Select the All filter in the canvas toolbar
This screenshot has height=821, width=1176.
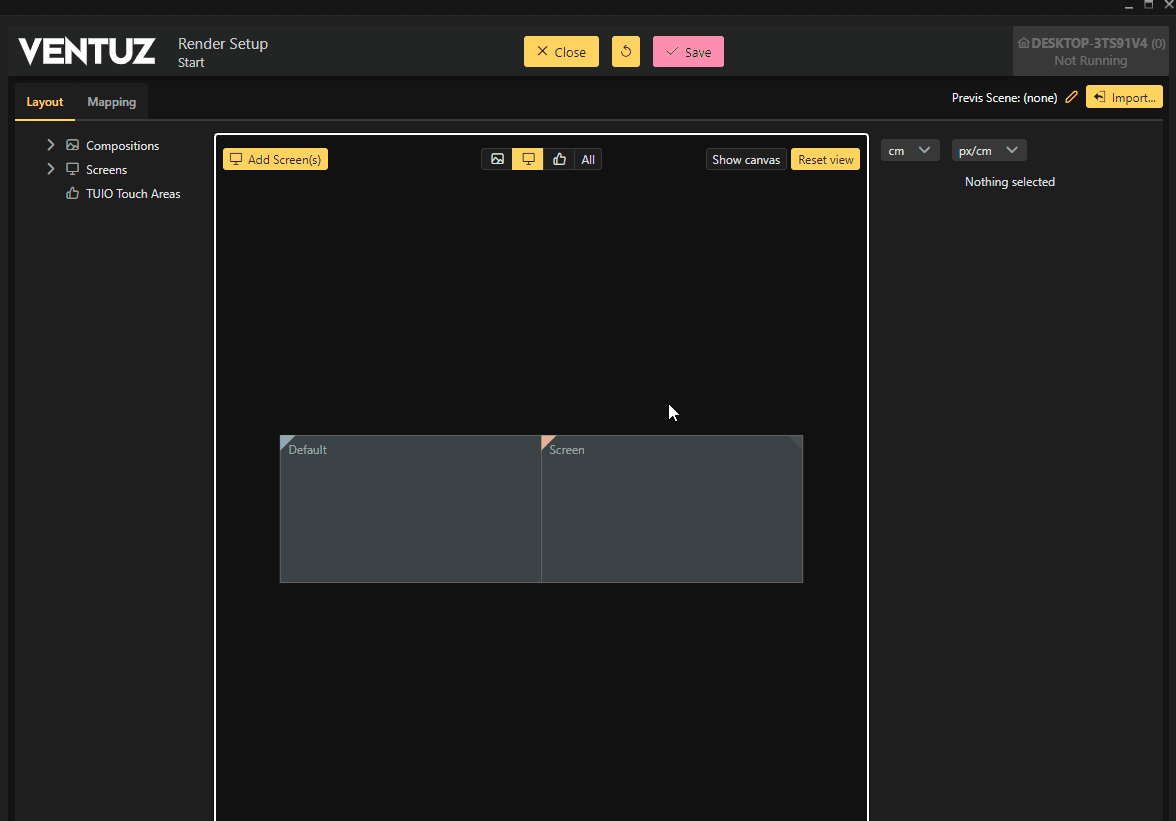point(588,159)
